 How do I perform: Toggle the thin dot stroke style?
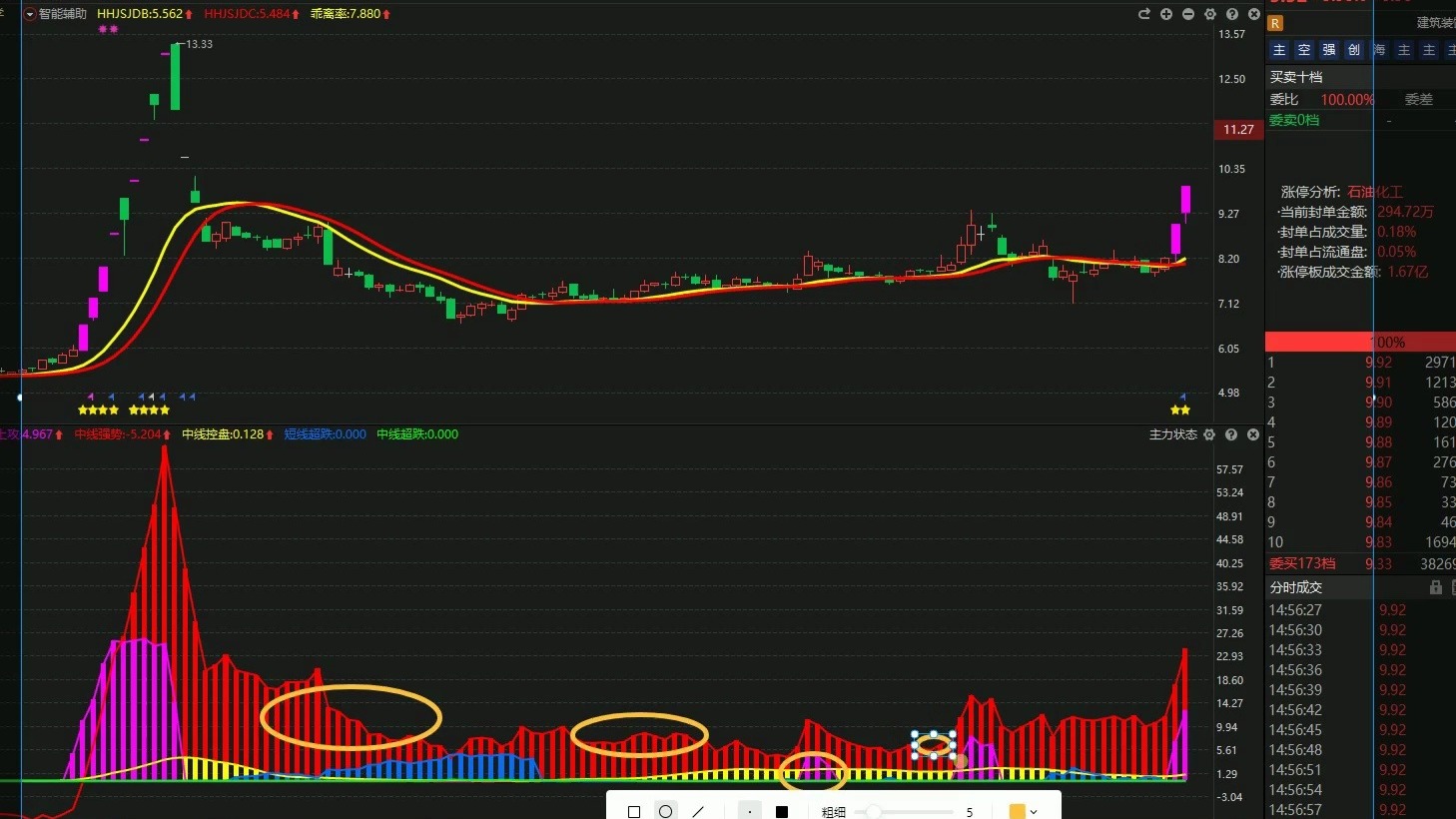click(750, 812)
